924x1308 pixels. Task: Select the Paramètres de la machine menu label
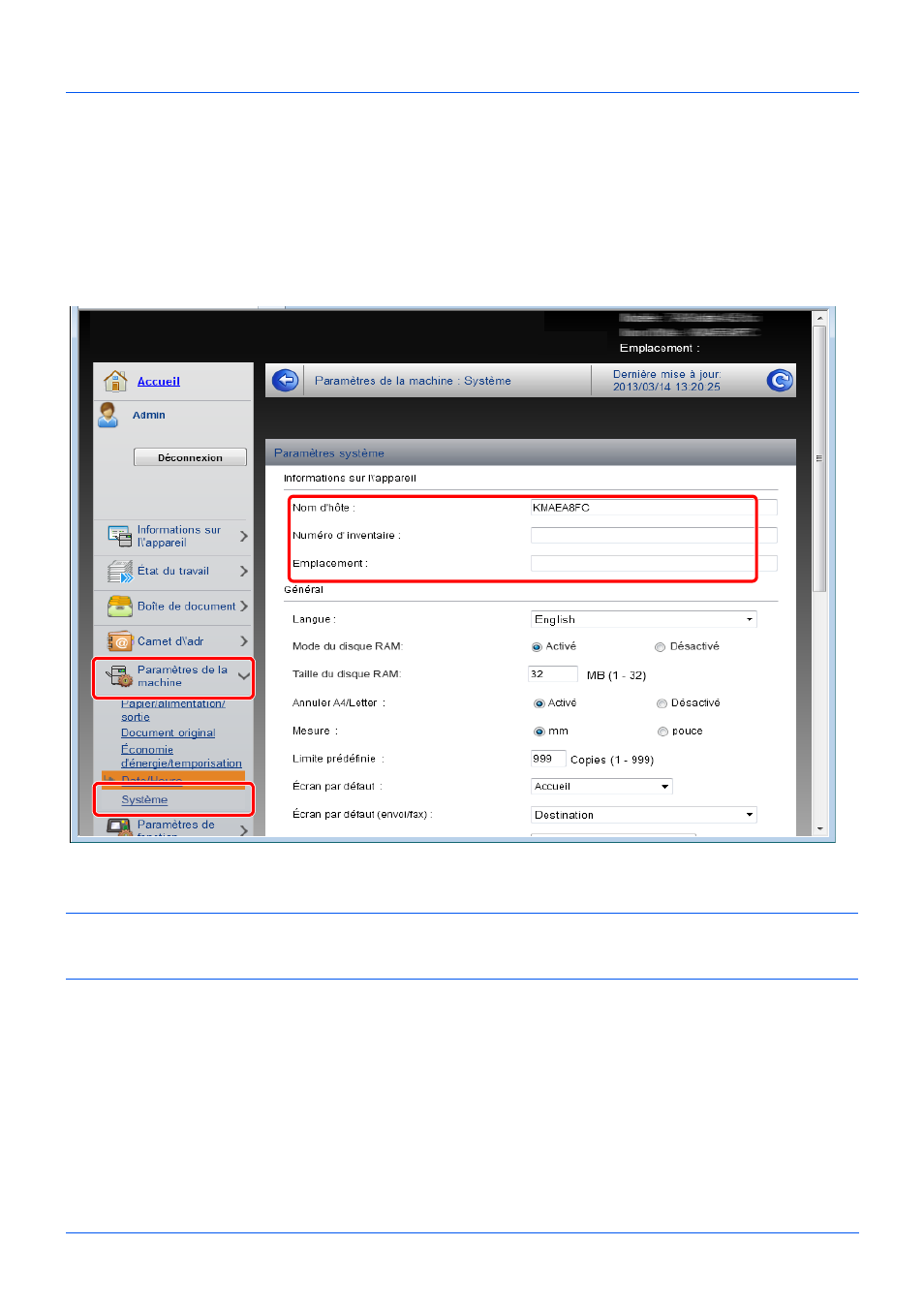pos(182,676)
